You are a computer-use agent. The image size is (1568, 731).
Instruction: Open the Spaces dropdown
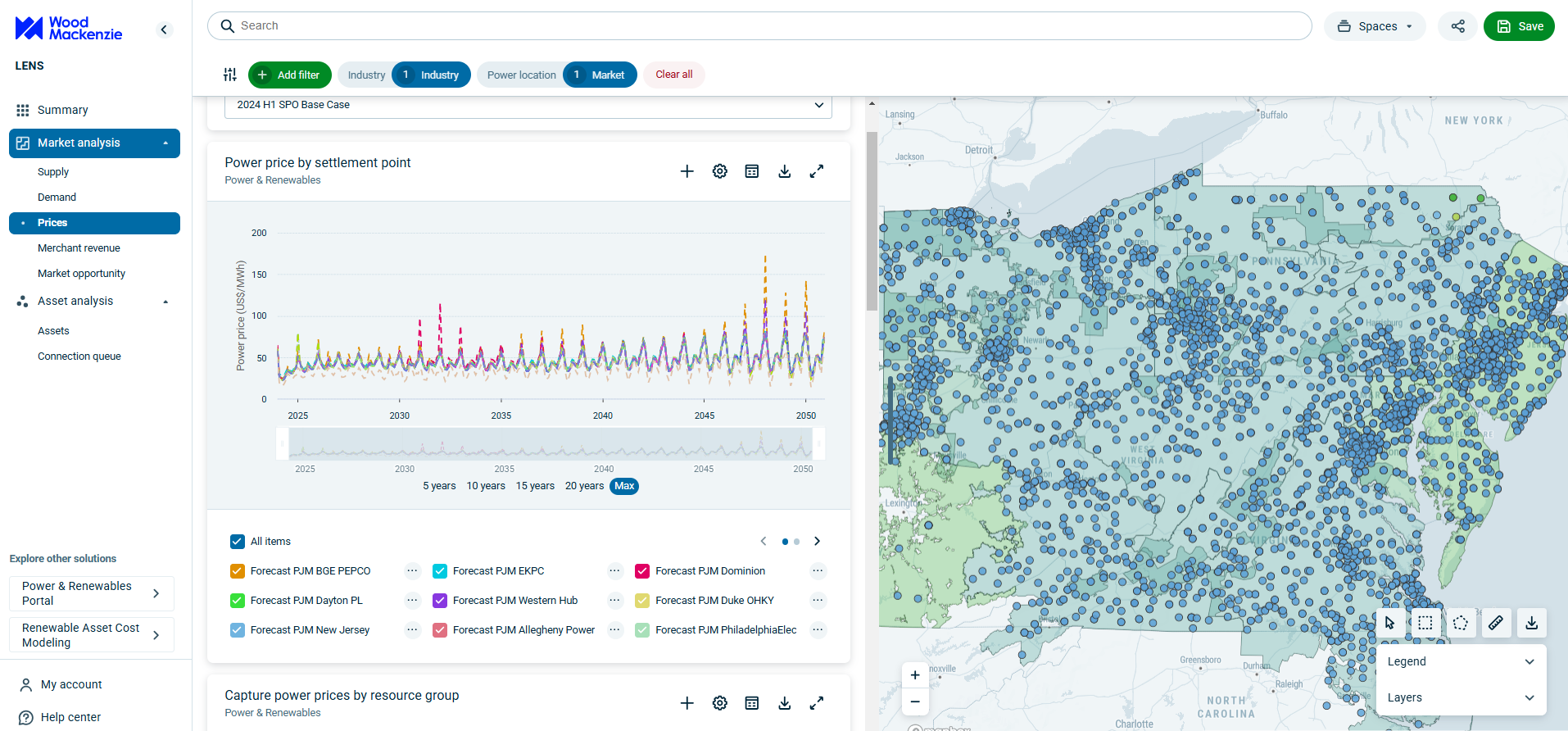click(x=1375, y=26)
